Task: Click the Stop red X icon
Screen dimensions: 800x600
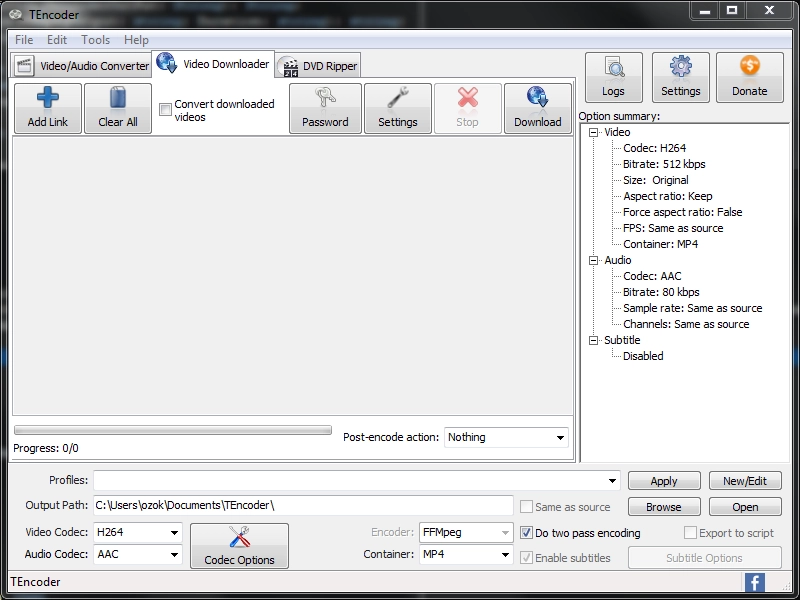Action: pyautogui.click(x=467, y=97)
